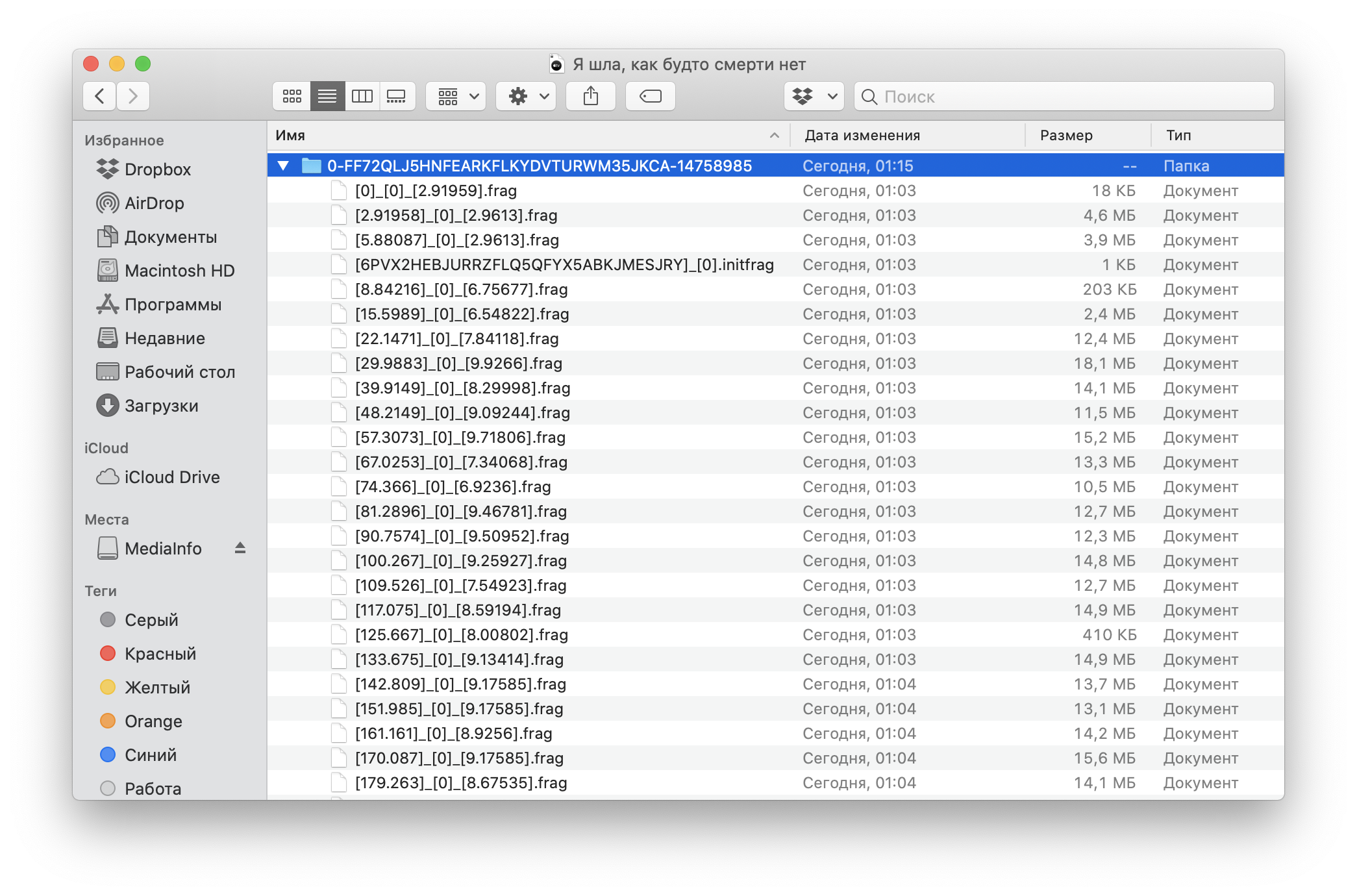Sort by the Размер column header

tap(1066, 135)
